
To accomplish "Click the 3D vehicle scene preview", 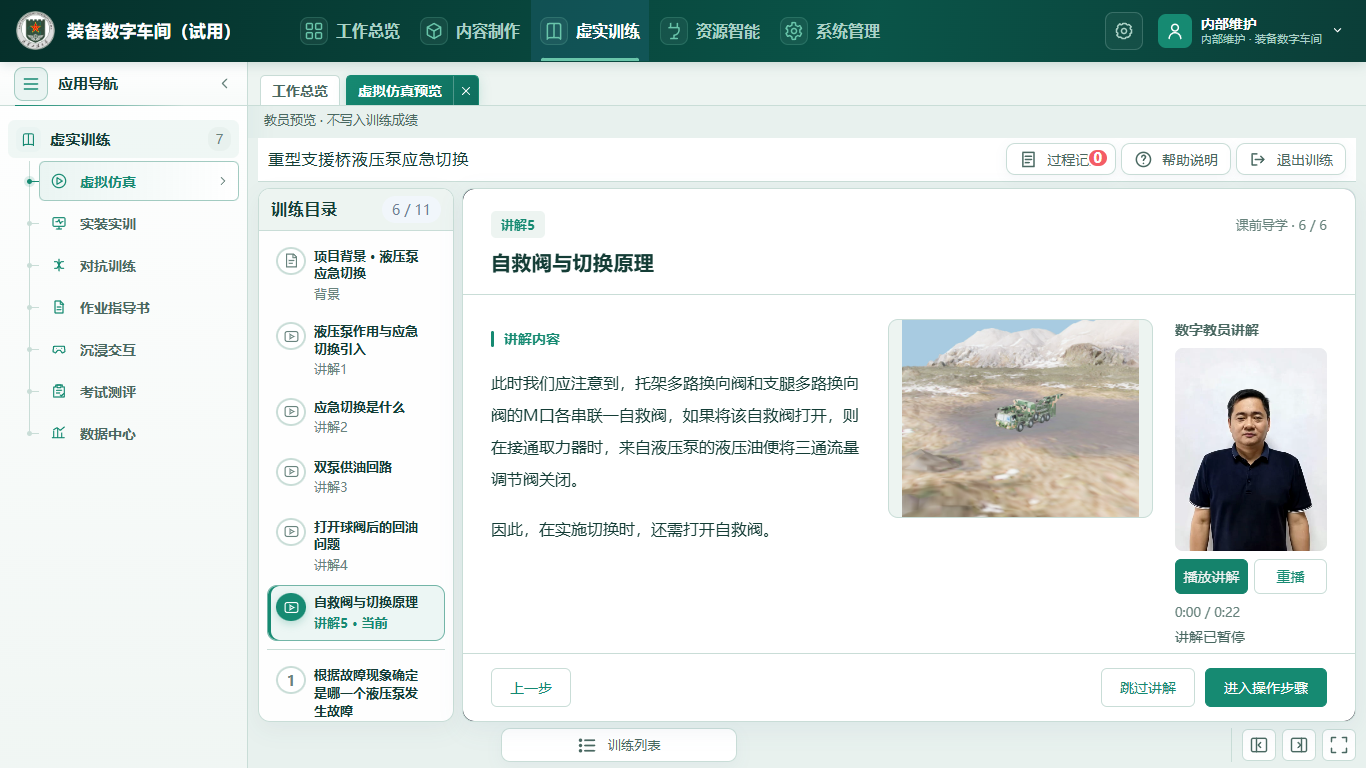I will pos(1020,418).
